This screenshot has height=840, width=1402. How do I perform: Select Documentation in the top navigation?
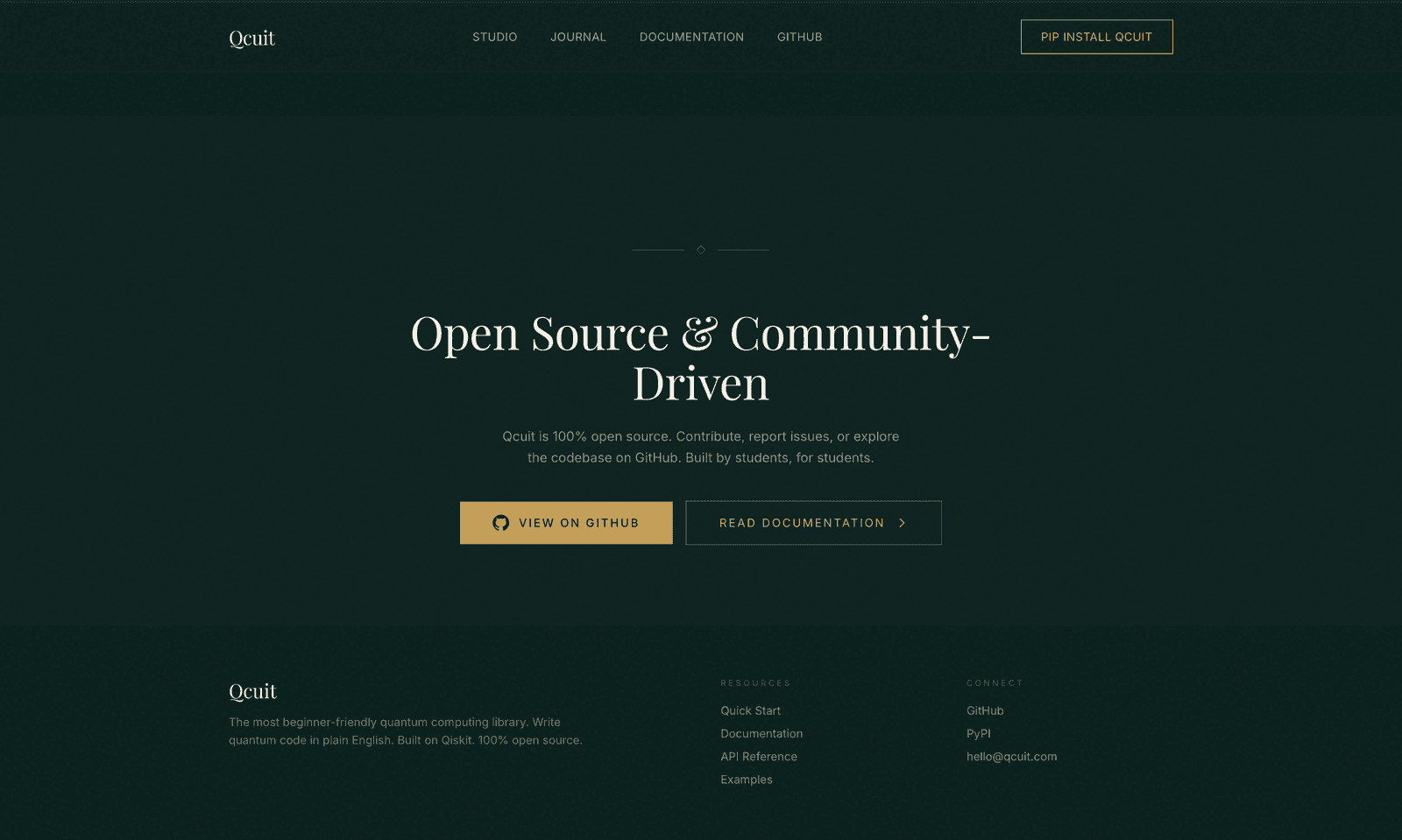tap(691, 37)
